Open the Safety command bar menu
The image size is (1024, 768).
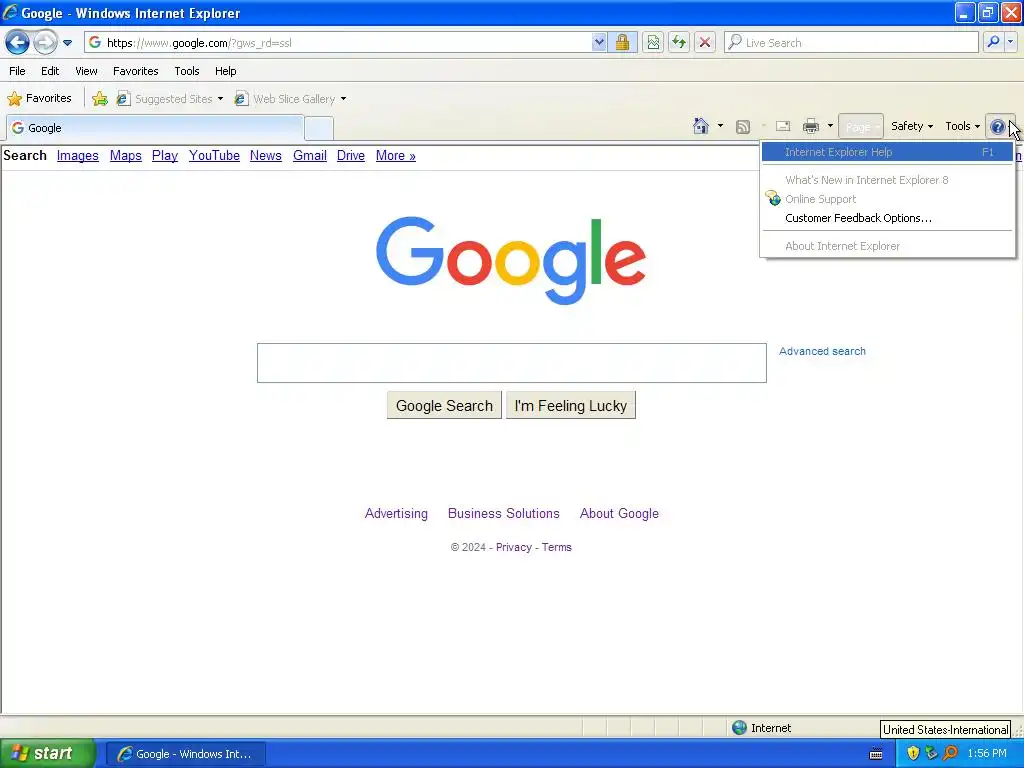912,126
